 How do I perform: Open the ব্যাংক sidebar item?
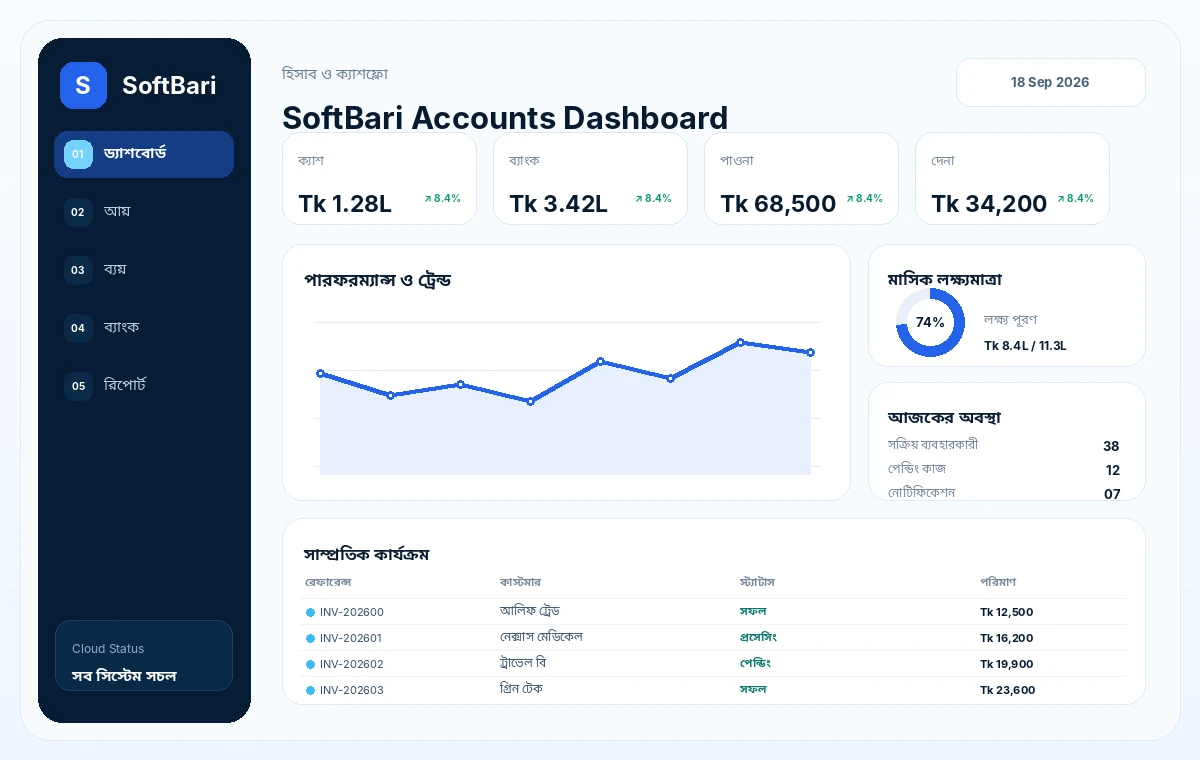(x=144, y=328)
